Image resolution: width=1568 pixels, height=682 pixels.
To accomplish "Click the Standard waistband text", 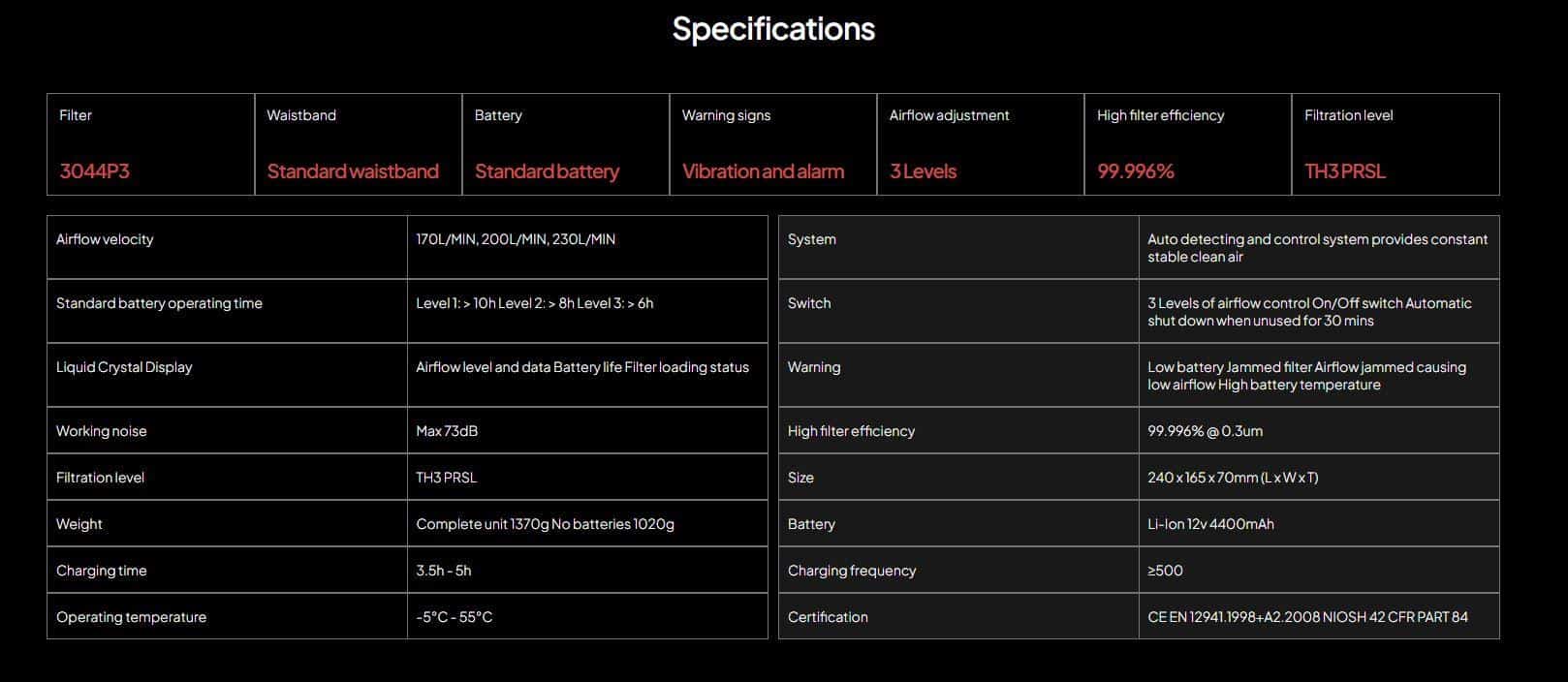I will 353,171.
